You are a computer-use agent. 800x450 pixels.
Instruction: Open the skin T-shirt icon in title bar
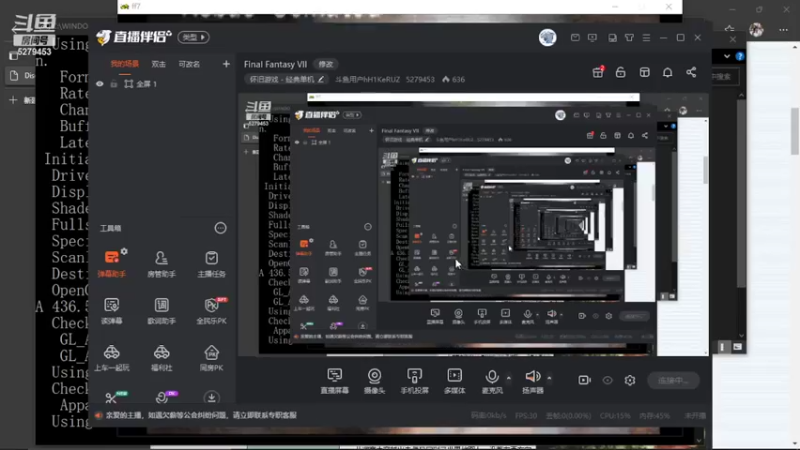click(x=629, y=38)
